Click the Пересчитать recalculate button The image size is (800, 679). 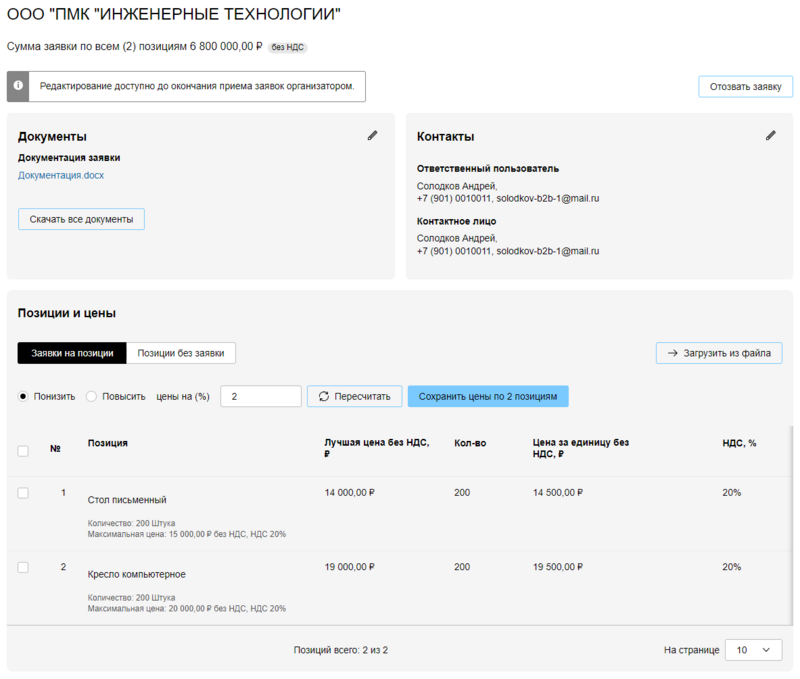[x=355, y=396]
